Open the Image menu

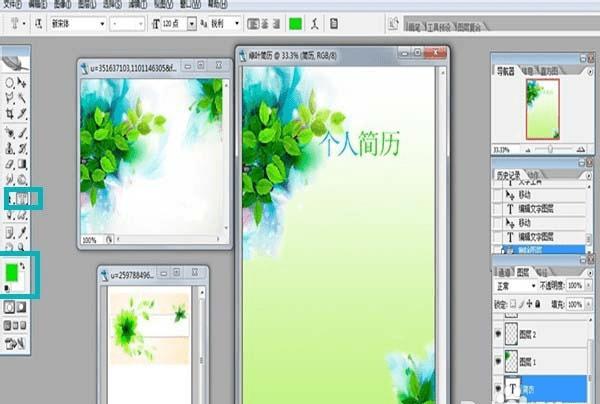[x=61, y=4]
